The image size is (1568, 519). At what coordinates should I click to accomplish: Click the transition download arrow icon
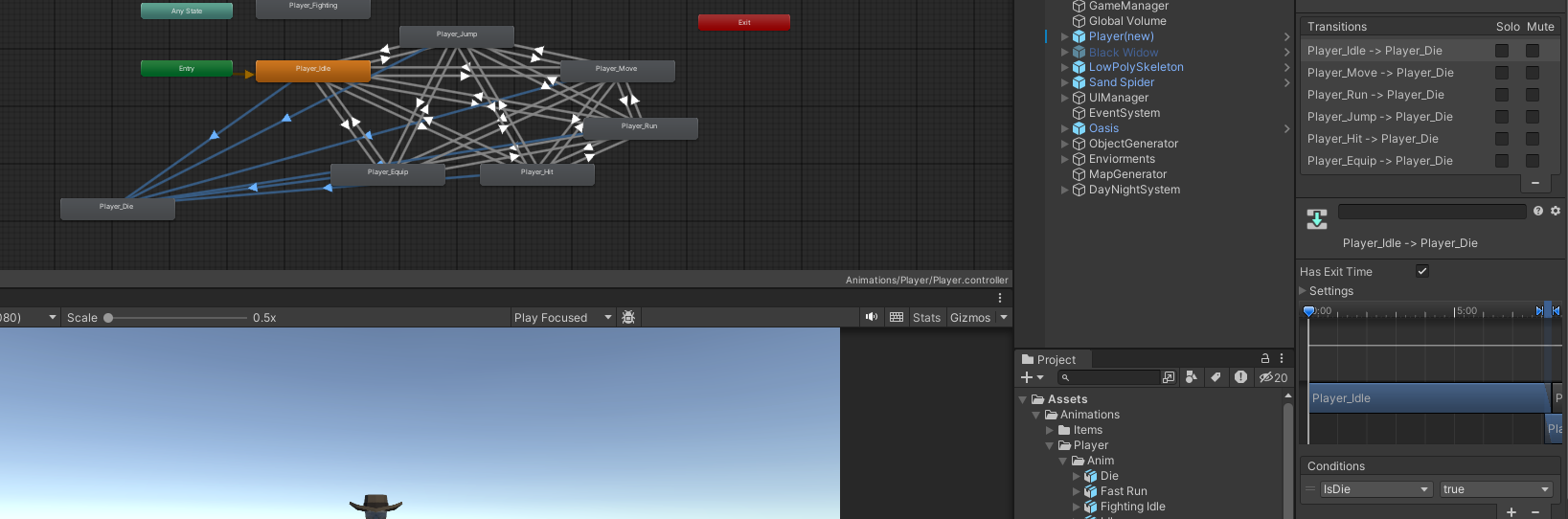point(1317,219)
